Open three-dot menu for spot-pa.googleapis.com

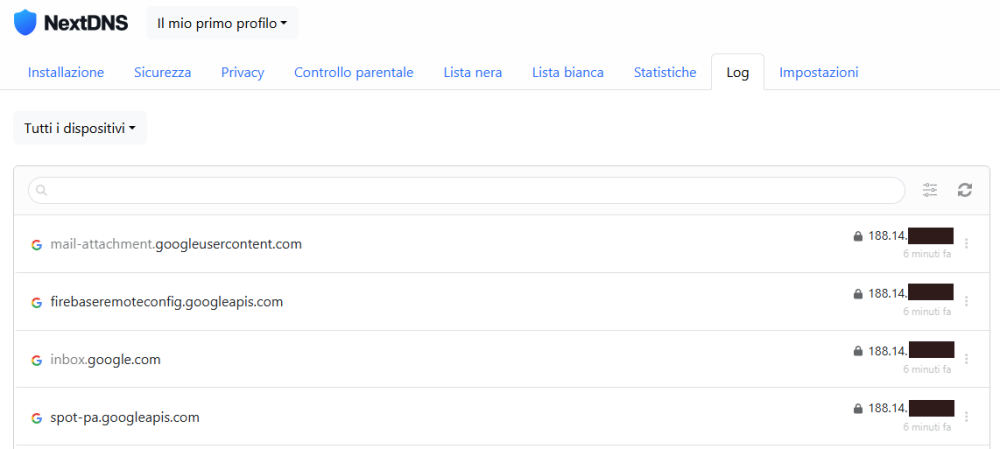pos(967,416)
